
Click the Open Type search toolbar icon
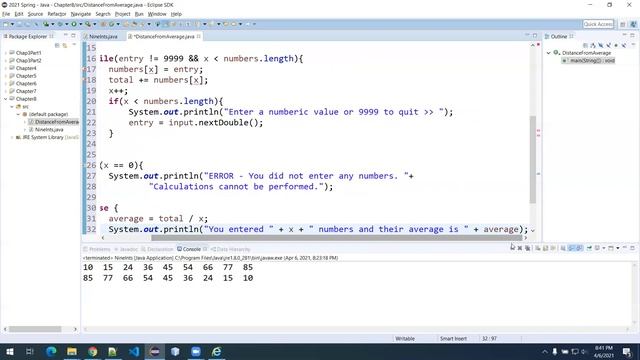126,24
